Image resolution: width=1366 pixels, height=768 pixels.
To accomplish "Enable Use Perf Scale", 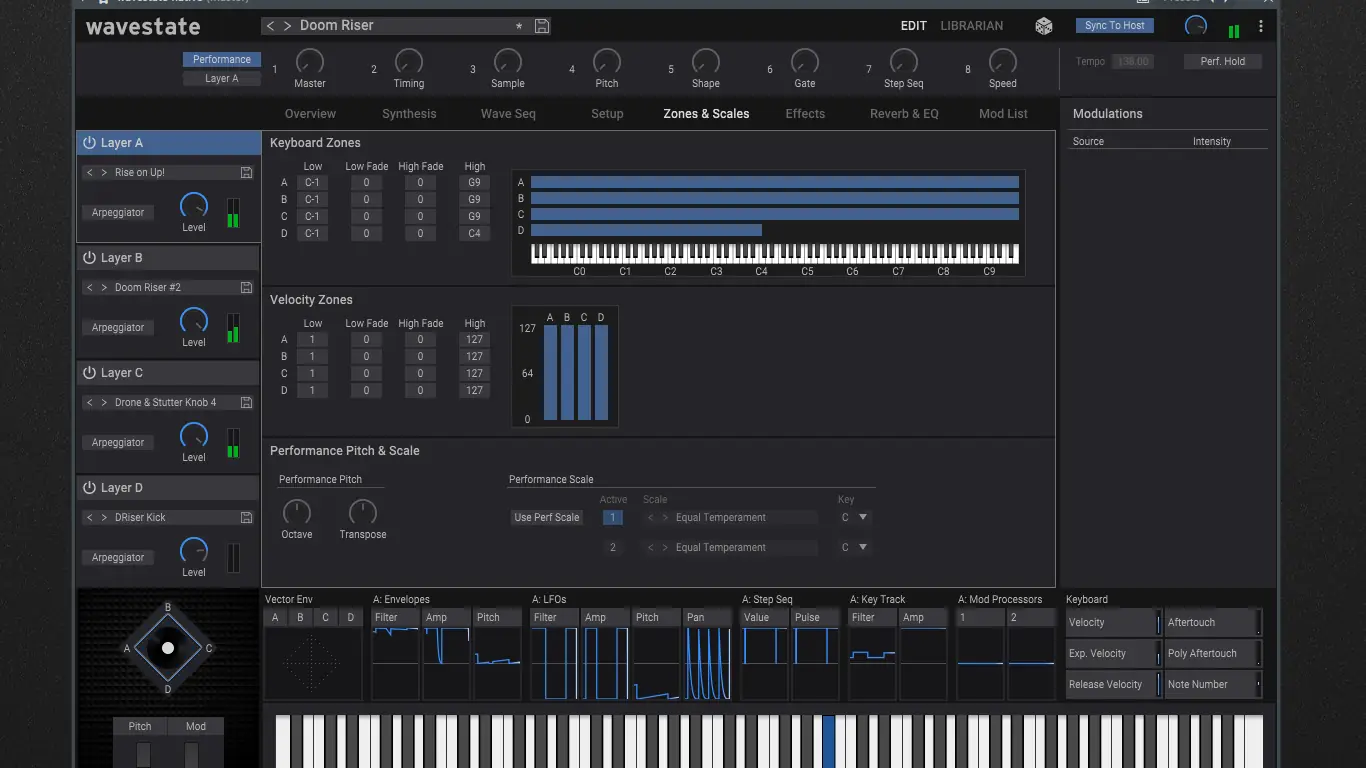I will pyautogui.click(x=546, y=518).
